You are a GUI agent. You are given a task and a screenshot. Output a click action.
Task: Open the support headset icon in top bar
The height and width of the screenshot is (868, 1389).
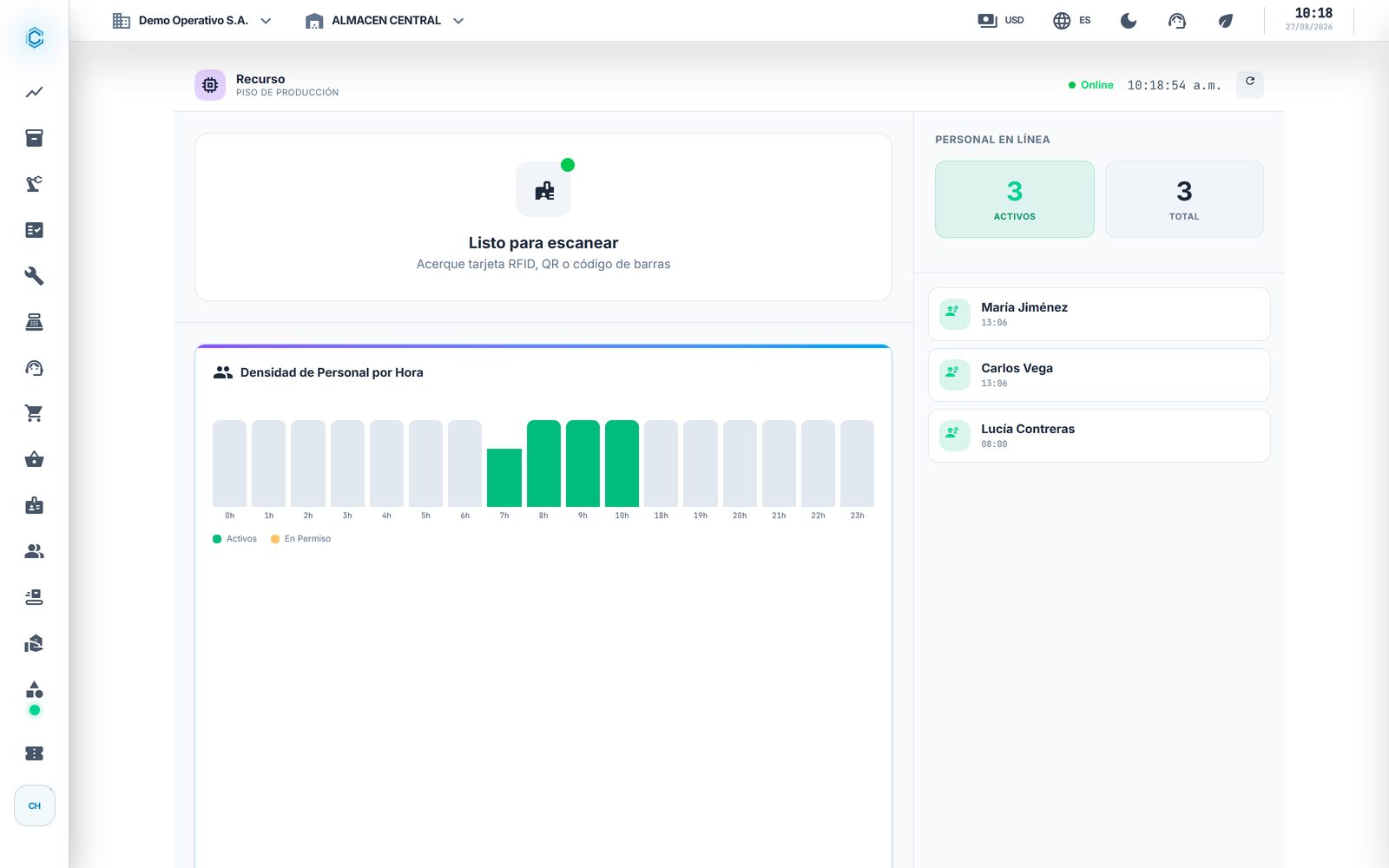pos(1177,21)
